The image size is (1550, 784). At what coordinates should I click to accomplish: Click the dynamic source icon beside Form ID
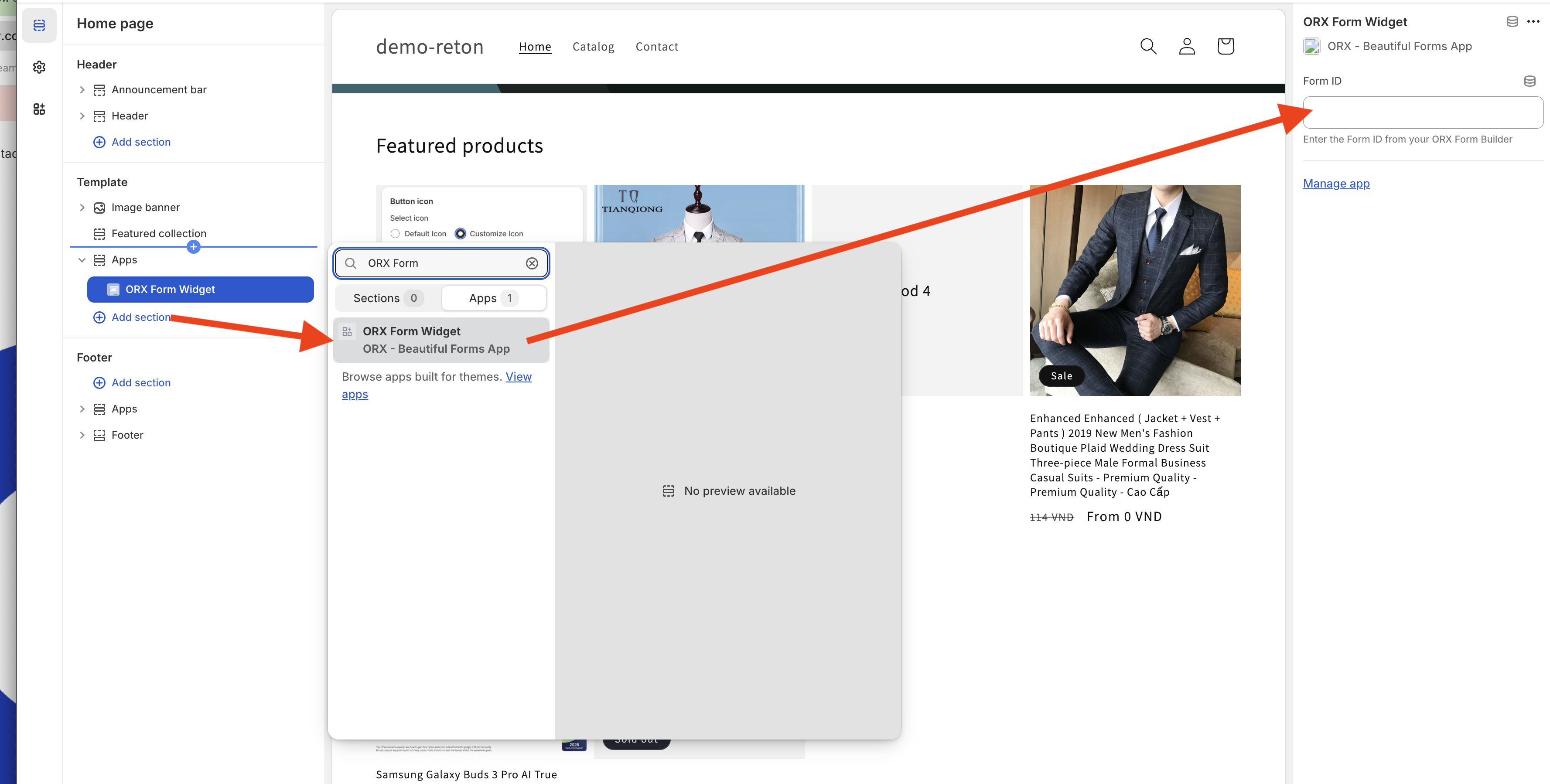coord(1530,81)
